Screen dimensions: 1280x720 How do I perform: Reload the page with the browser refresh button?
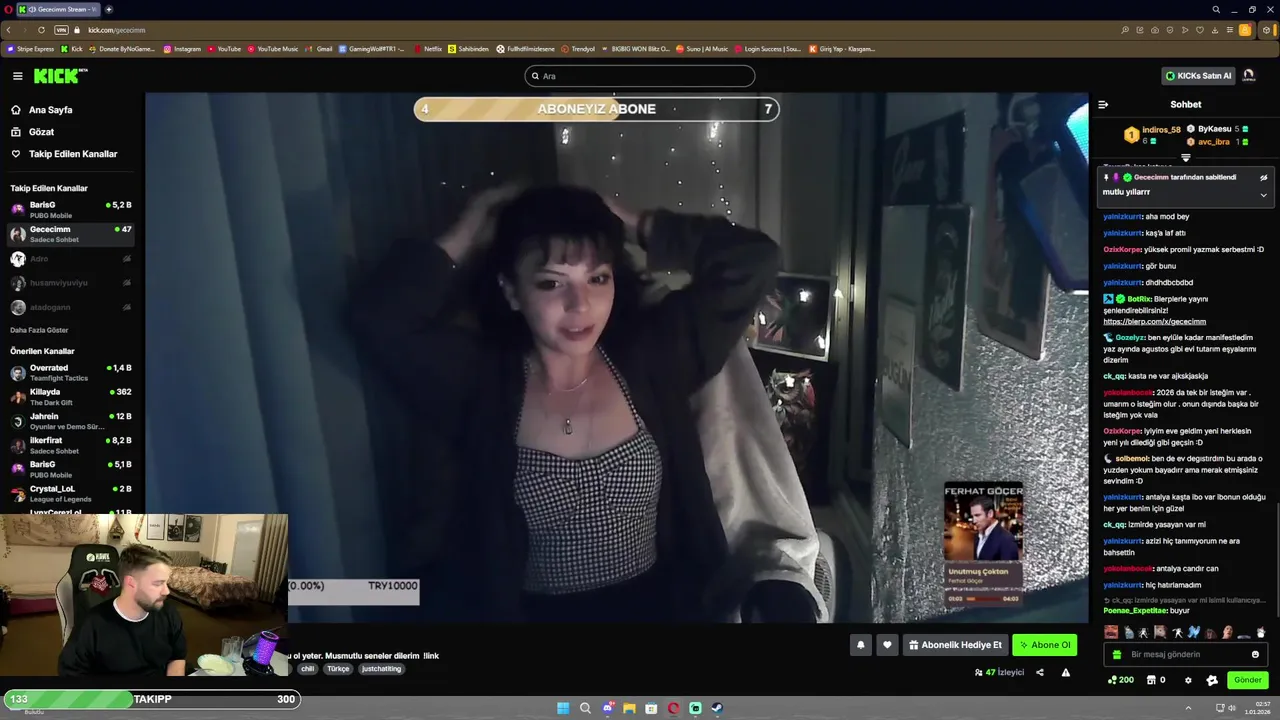tap(41, 30)
